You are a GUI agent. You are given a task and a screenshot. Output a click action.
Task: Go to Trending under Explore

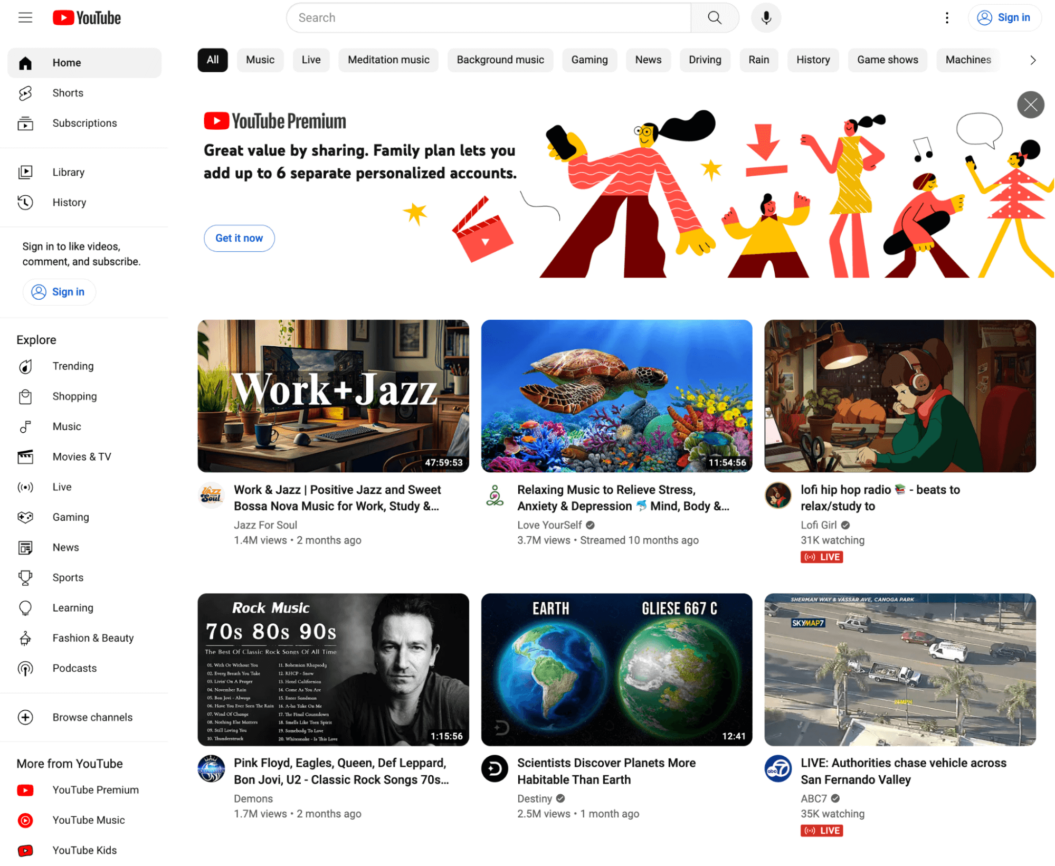(84, 366)
